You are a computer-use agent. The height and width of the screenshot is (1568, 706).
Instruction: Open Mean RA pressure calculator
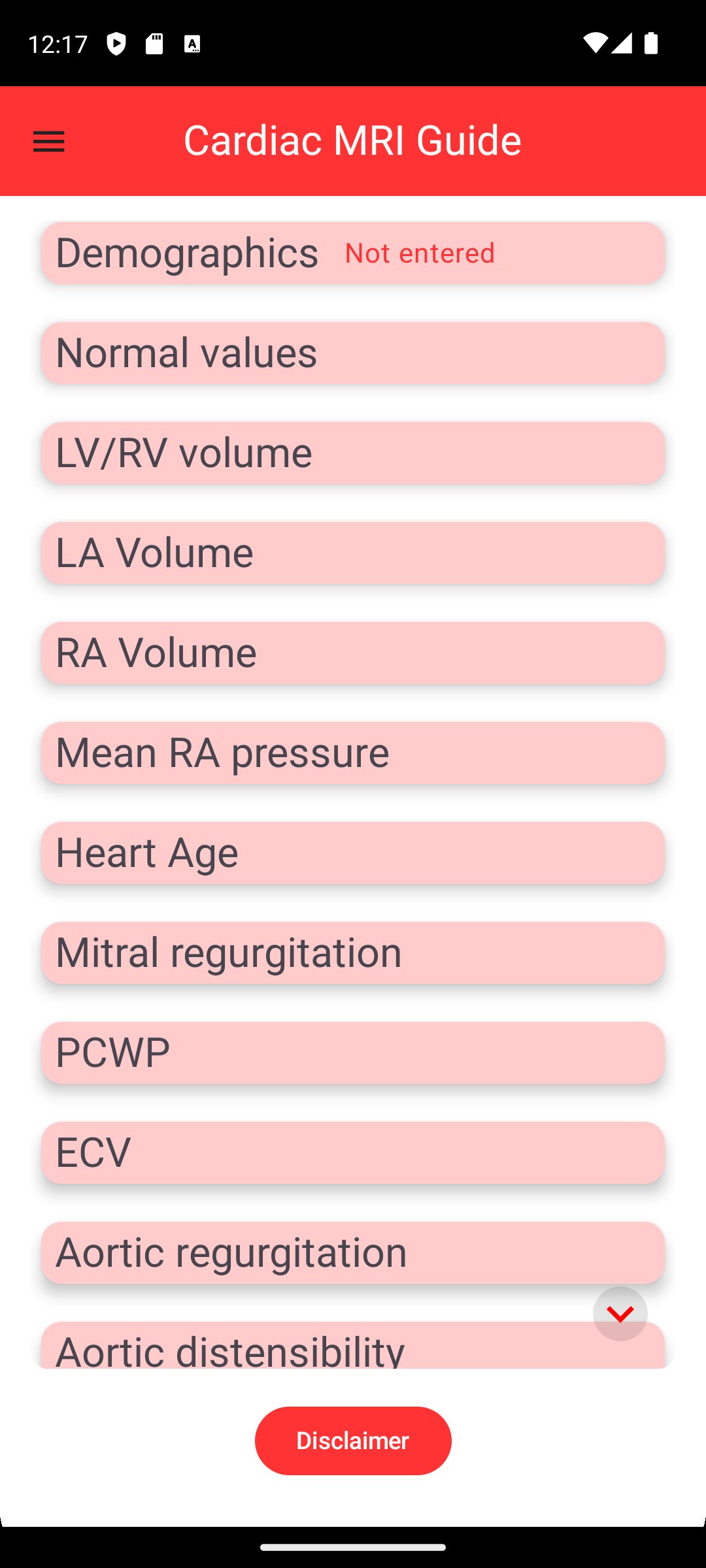(353, 753)
